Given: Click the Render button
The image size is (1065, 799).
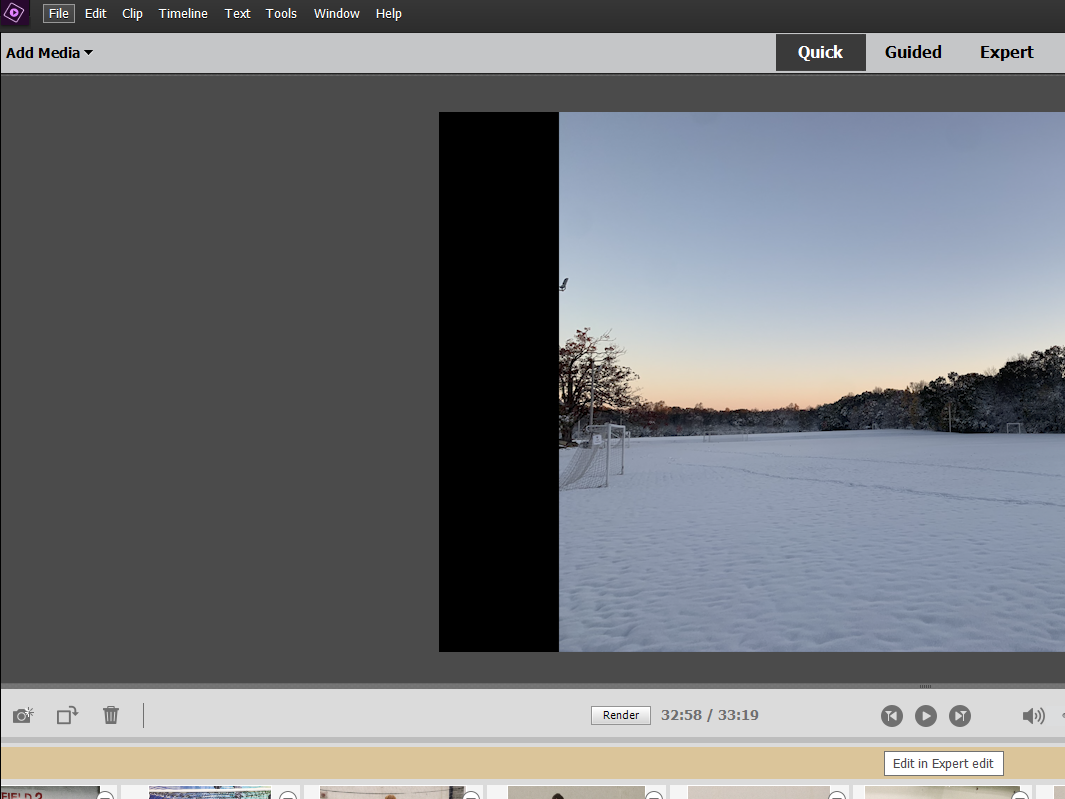Looking at the screenshot, I should tap(620, 715).
